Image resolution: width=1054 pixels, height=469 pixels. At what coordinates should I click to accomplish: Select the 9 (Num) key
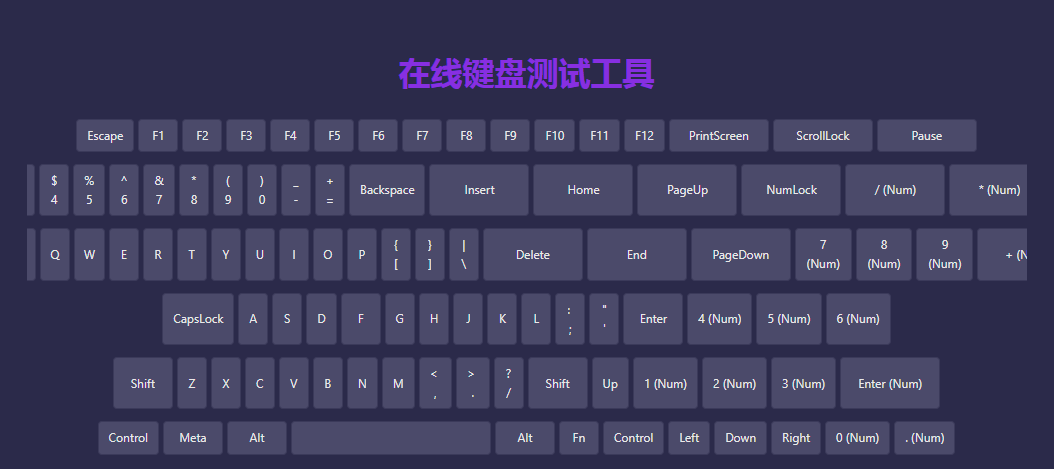point(944,255)
